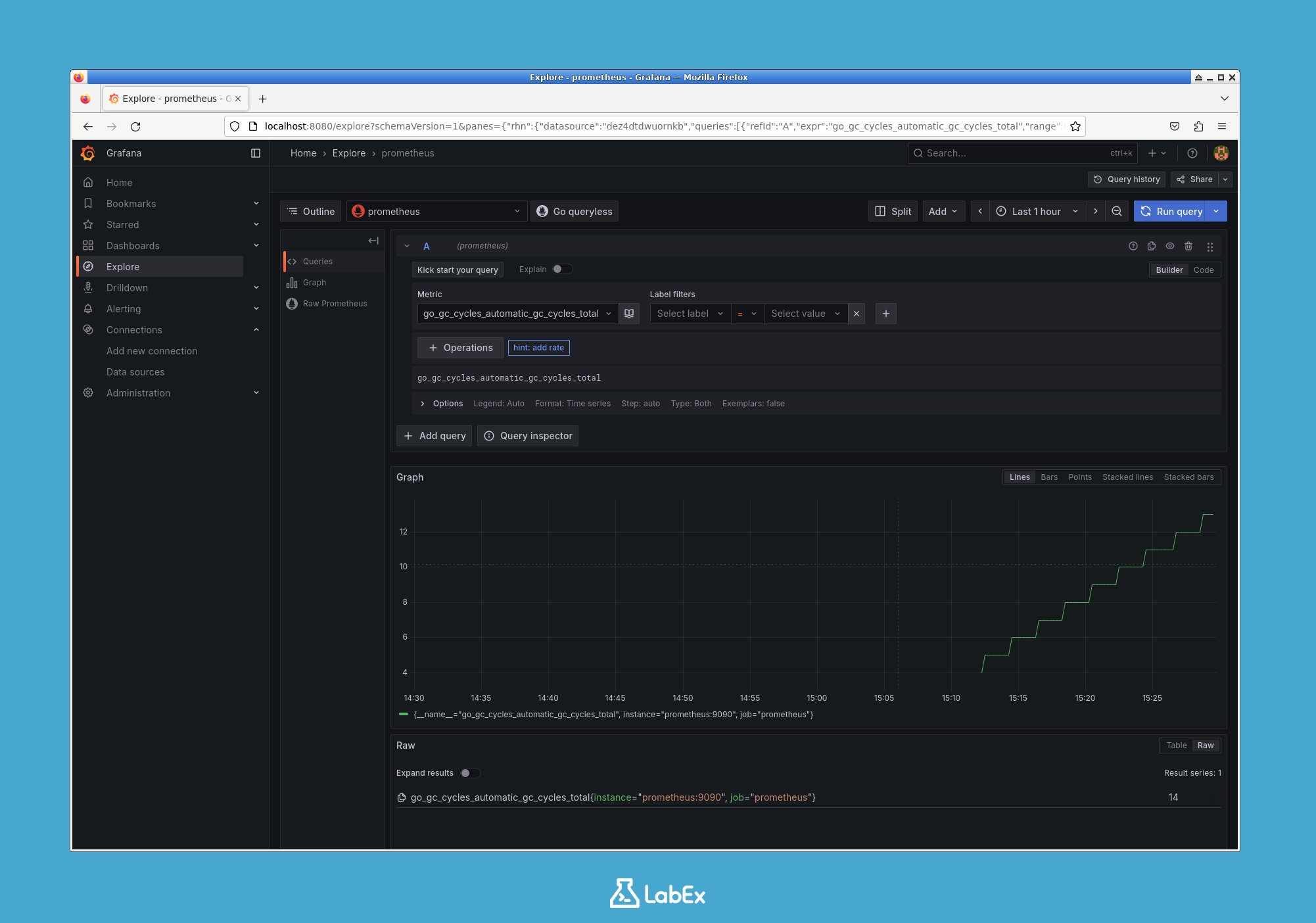
Task: Copy the query using the duplicate icon
Action: pyautogui.click(x=1151, y=246)
